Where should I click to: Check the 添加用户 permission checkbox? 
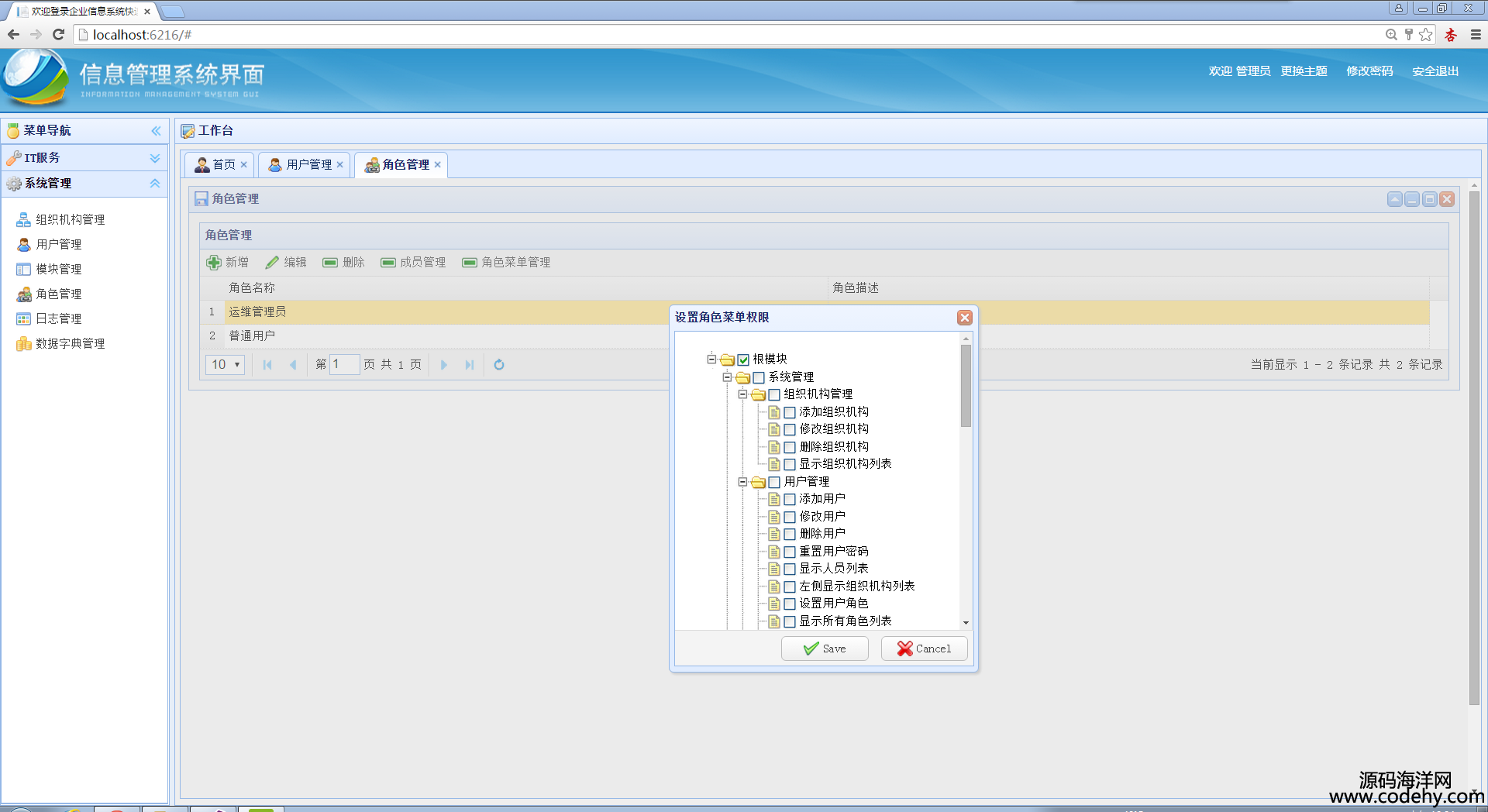click(790, 500)
